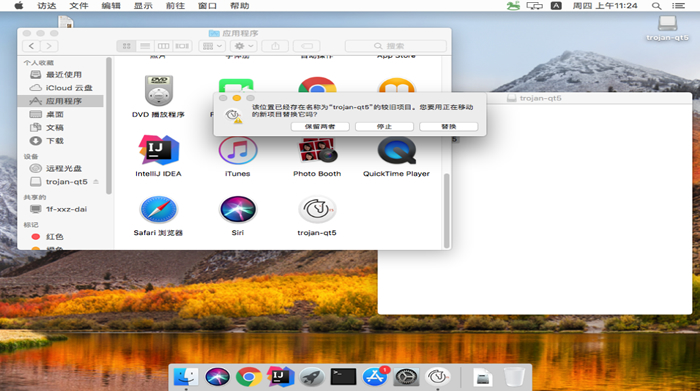
Task: Click the input method icon in menu bar
Action: pos(556,6)
